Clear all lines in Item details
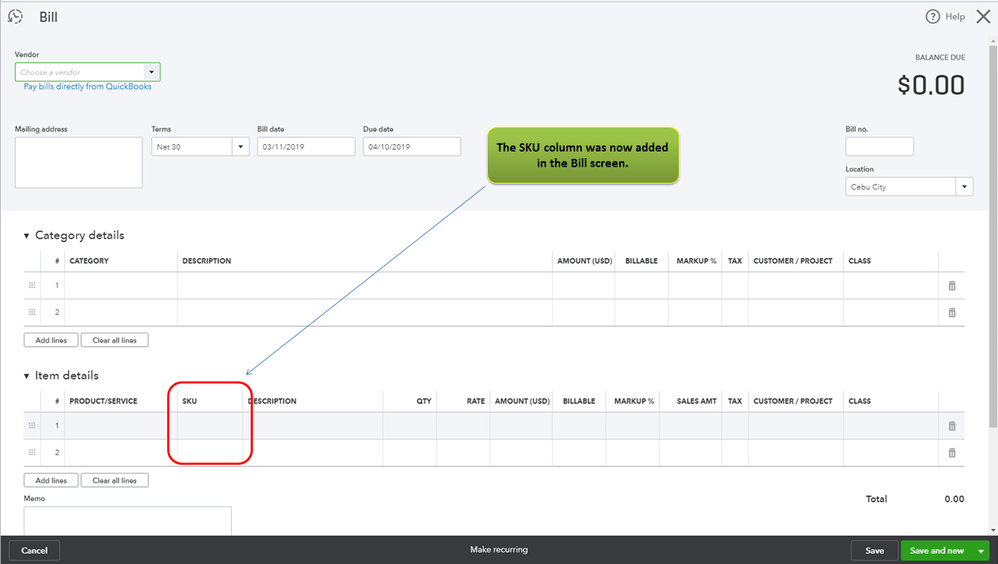Screen dimensions: 998x564 point(115,480)
